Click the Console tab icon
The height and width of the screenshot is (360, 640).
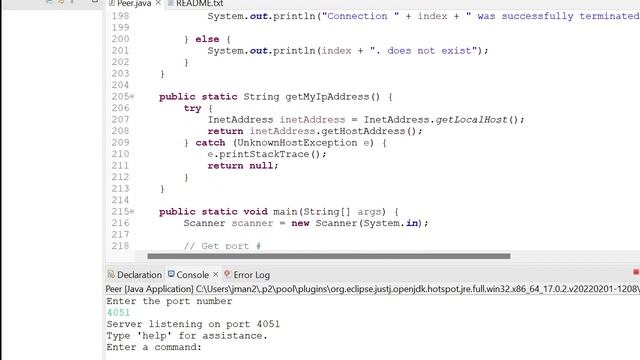click(x=171, y=274)
